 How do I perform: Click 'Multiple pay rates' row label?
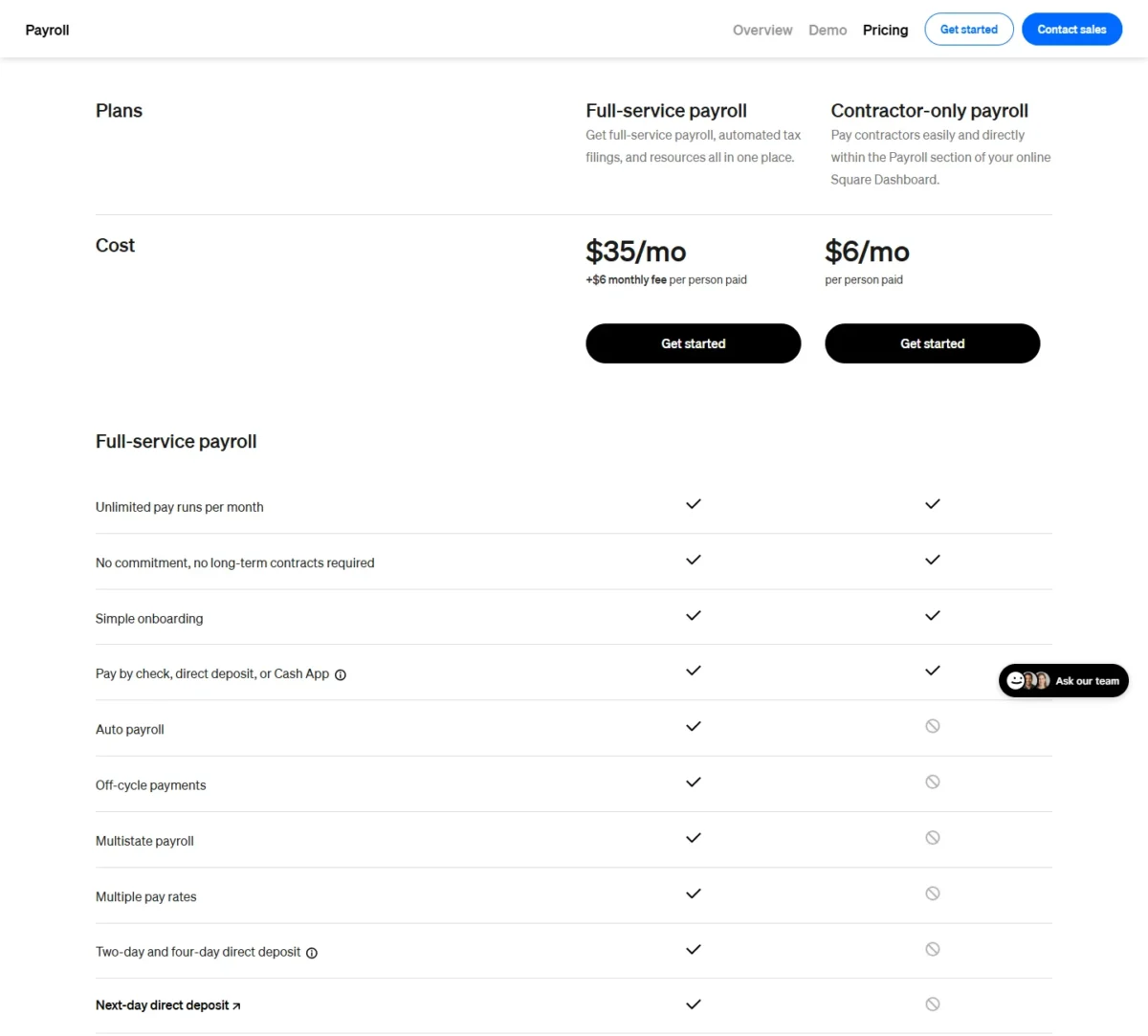click(146, 897)
